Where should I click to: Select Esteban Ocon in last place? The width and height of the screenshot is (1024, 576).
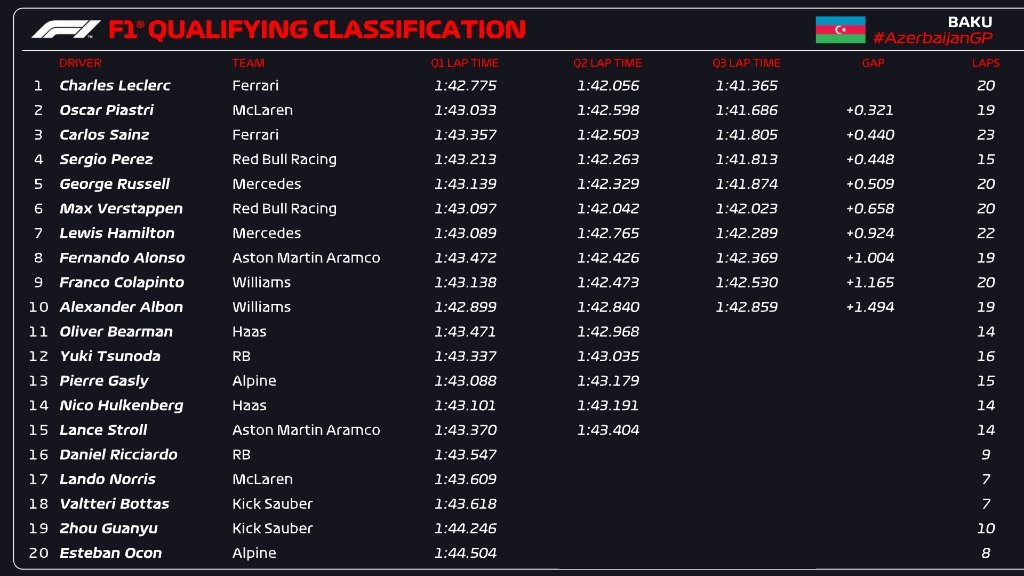(x=110, y=552)
